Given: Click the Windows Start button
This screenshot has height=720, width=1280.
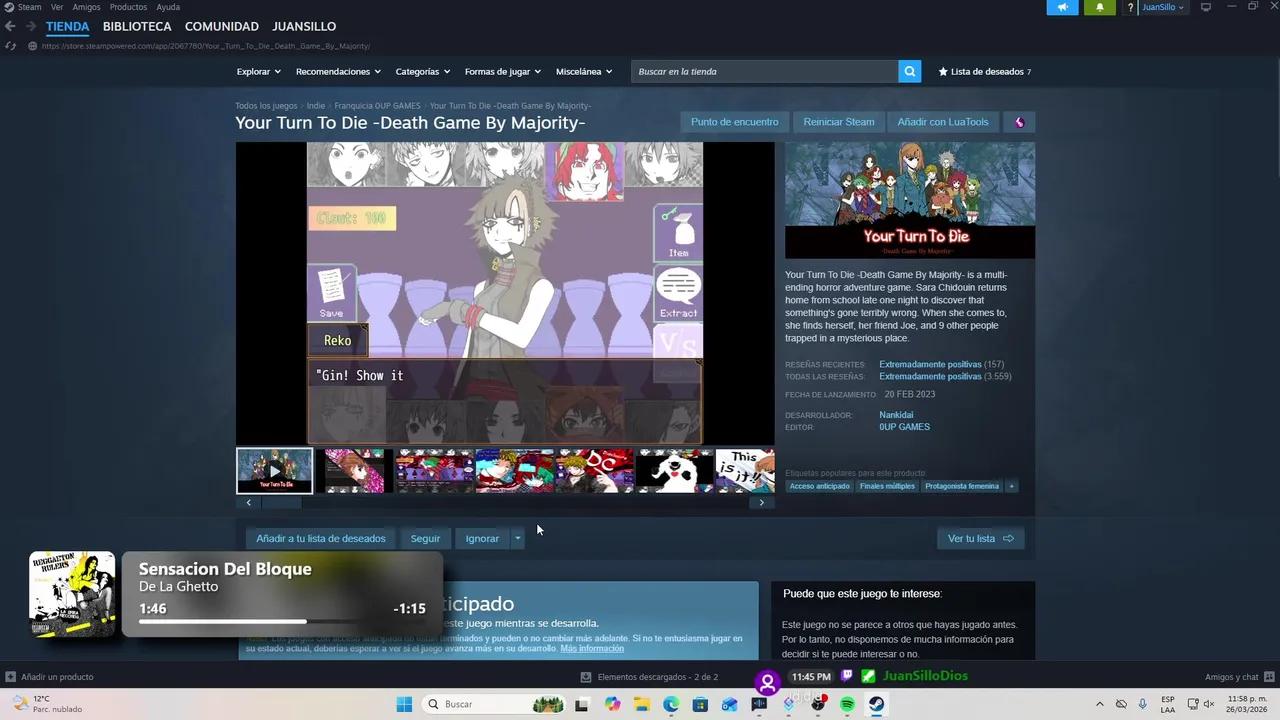Looking at the screenshot, I should click(404, 704).
